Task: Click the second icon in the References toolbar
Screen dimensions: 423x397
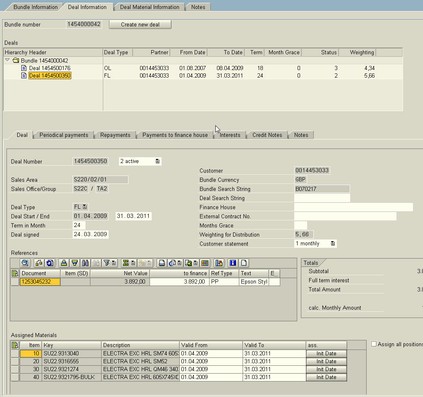Action: click(x=39, y=263)
